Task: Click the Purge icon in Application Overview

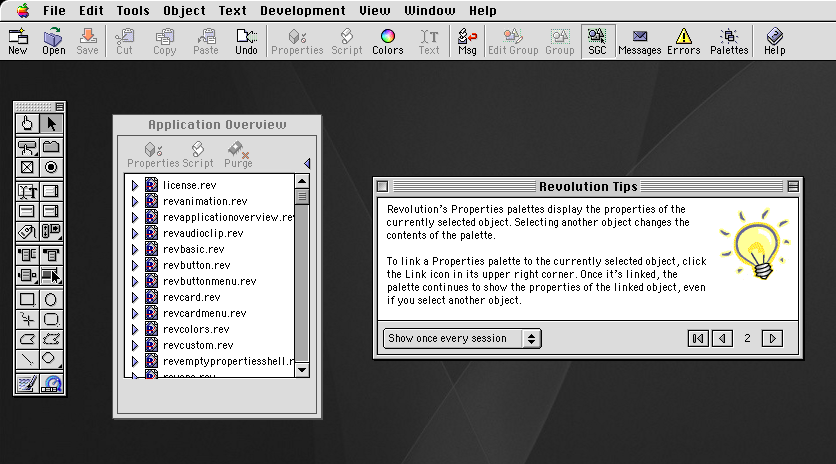Action: click(238, 153)
